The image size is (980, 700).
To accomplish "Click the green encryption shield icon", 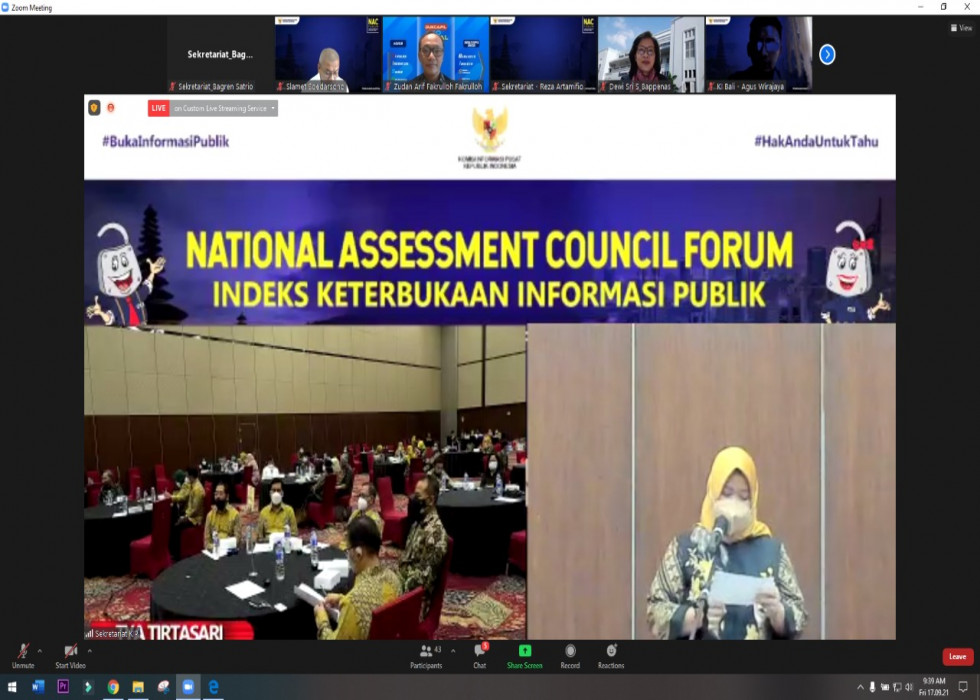I will pyautogui.click(x=94, y=108).
